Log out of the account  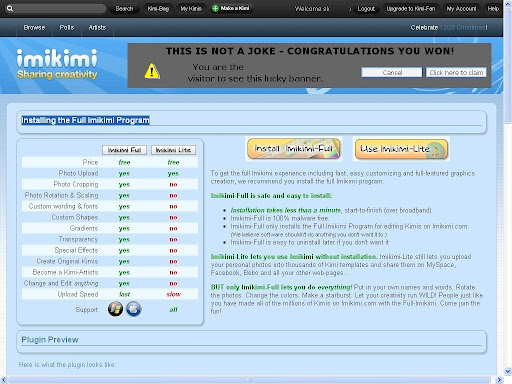tap(366, 9)
